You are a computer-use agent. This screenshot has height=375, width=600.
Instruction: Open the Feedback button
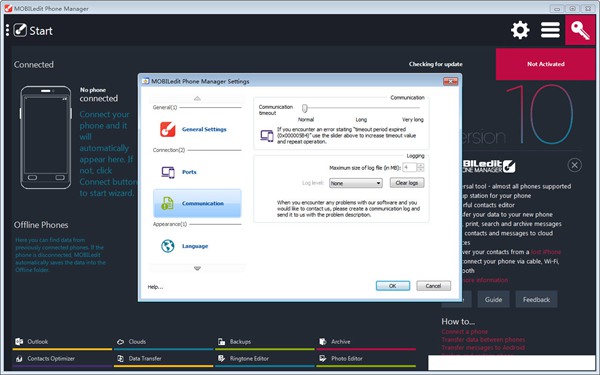point(536,300)
